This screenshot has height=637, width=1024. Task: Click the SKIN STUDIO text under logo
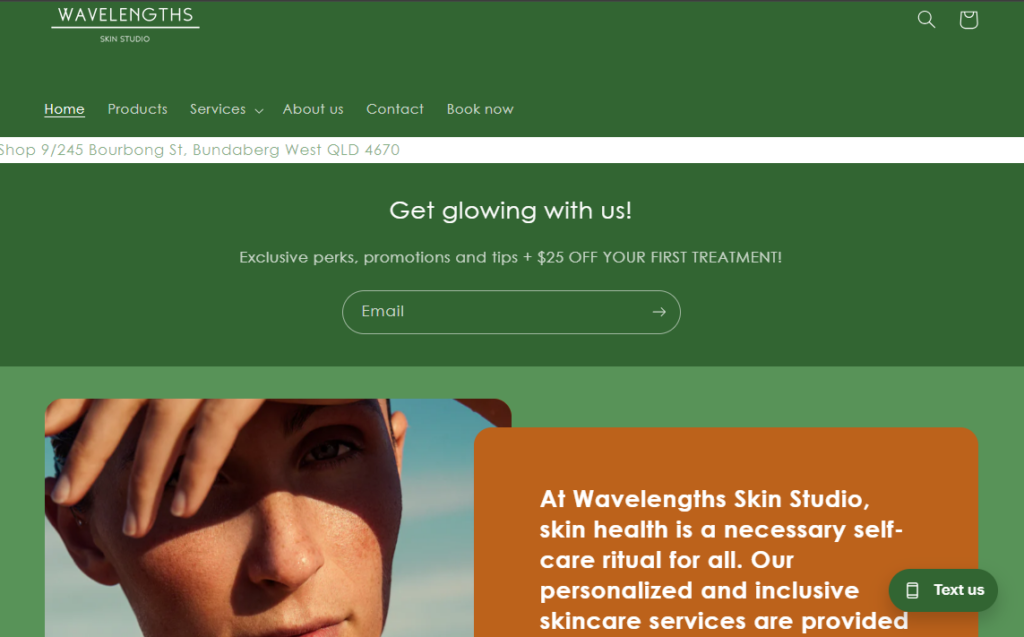tap(125, 39)
